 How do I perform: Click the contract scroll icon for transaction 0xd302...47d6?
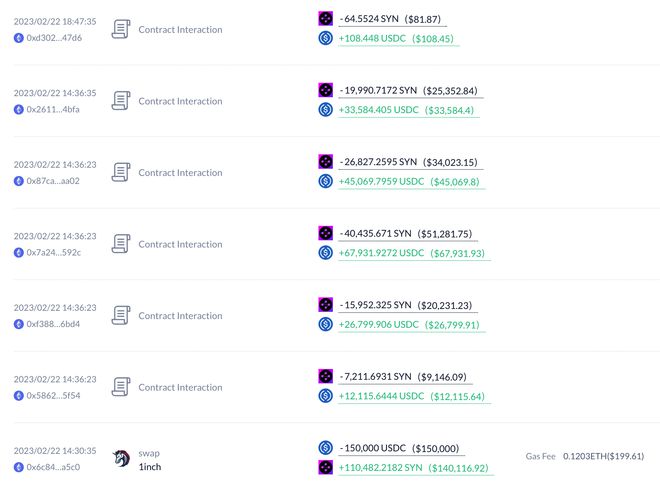coord(121,29)
